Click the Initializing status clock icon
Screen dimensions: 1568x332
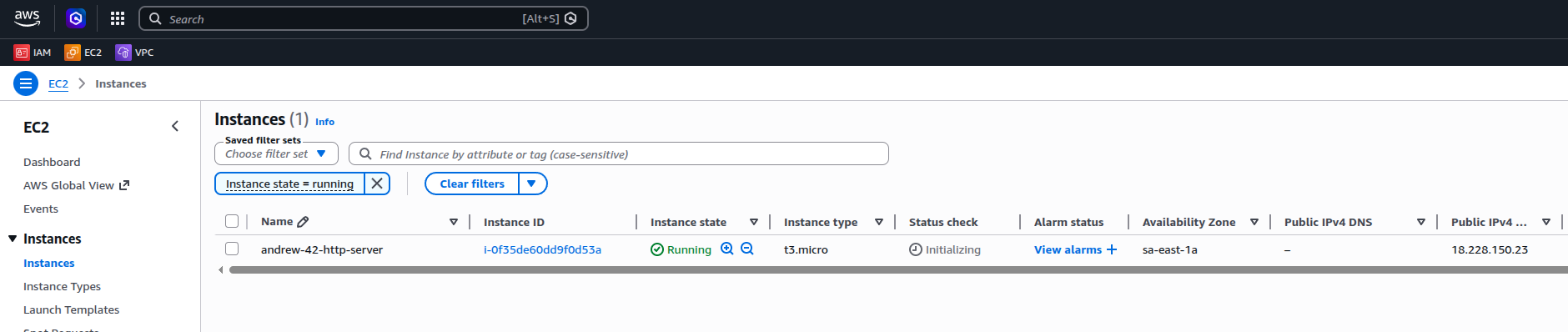916,249
